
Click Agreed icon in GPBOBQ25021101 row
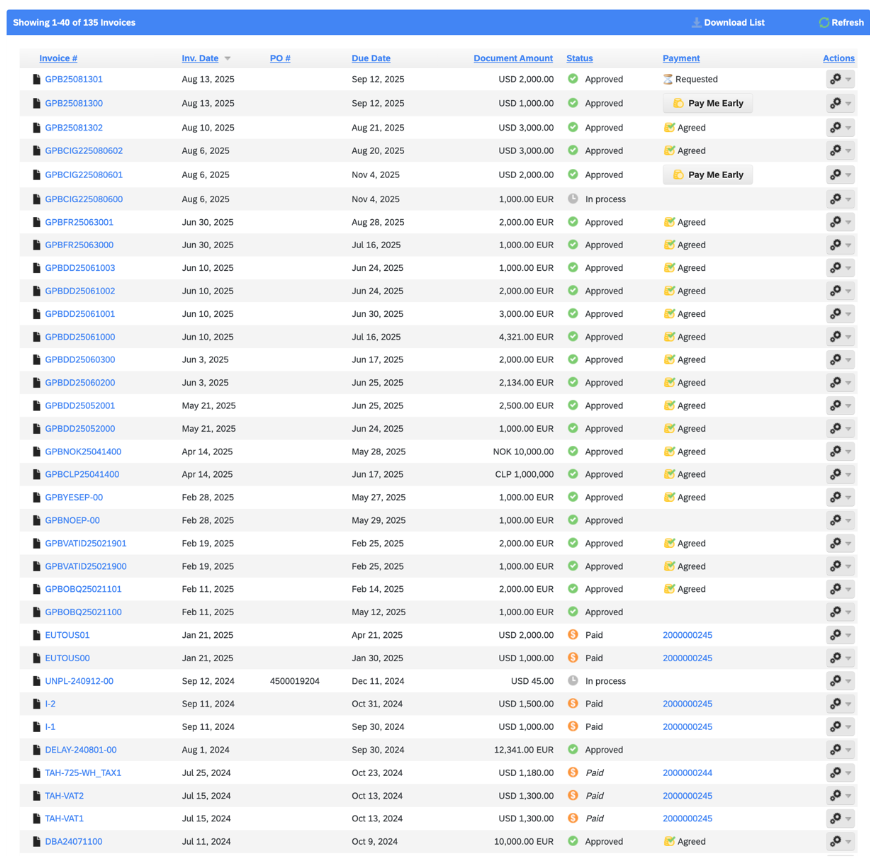(670, 589)
